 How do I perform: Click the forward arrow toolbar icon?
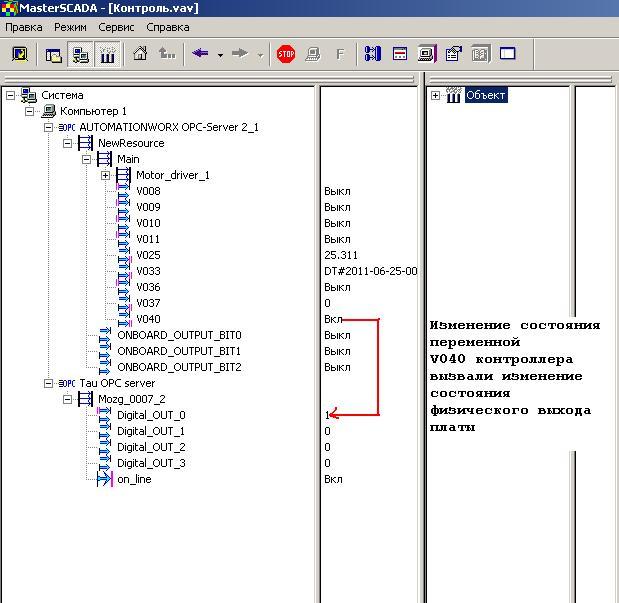pyautogui.click(x=240, y=54)
